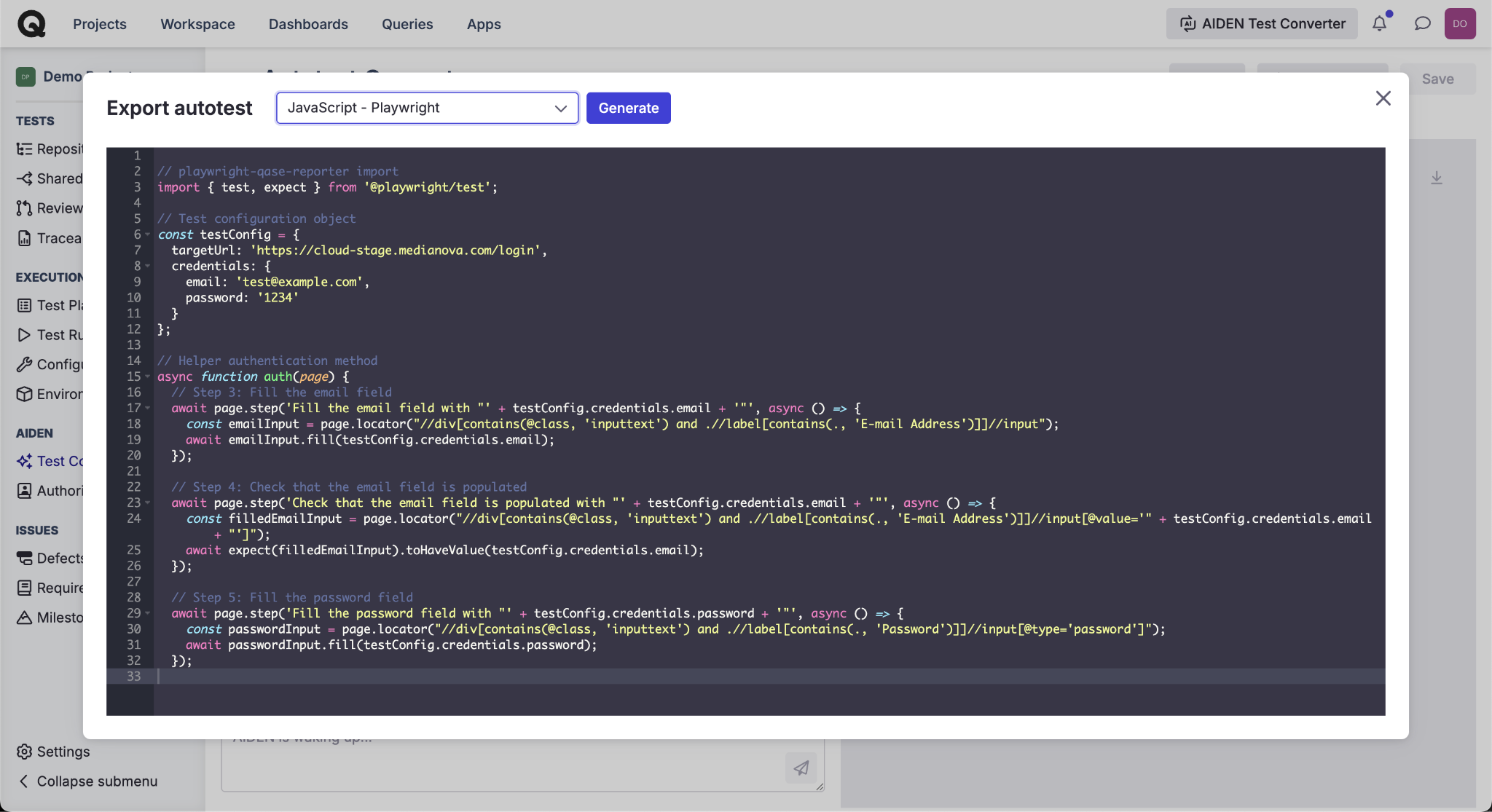Screen dimensions: 1492x812
Task: Click the Qase logo icon
Action: pyautogui.click(x=31, y=24)
